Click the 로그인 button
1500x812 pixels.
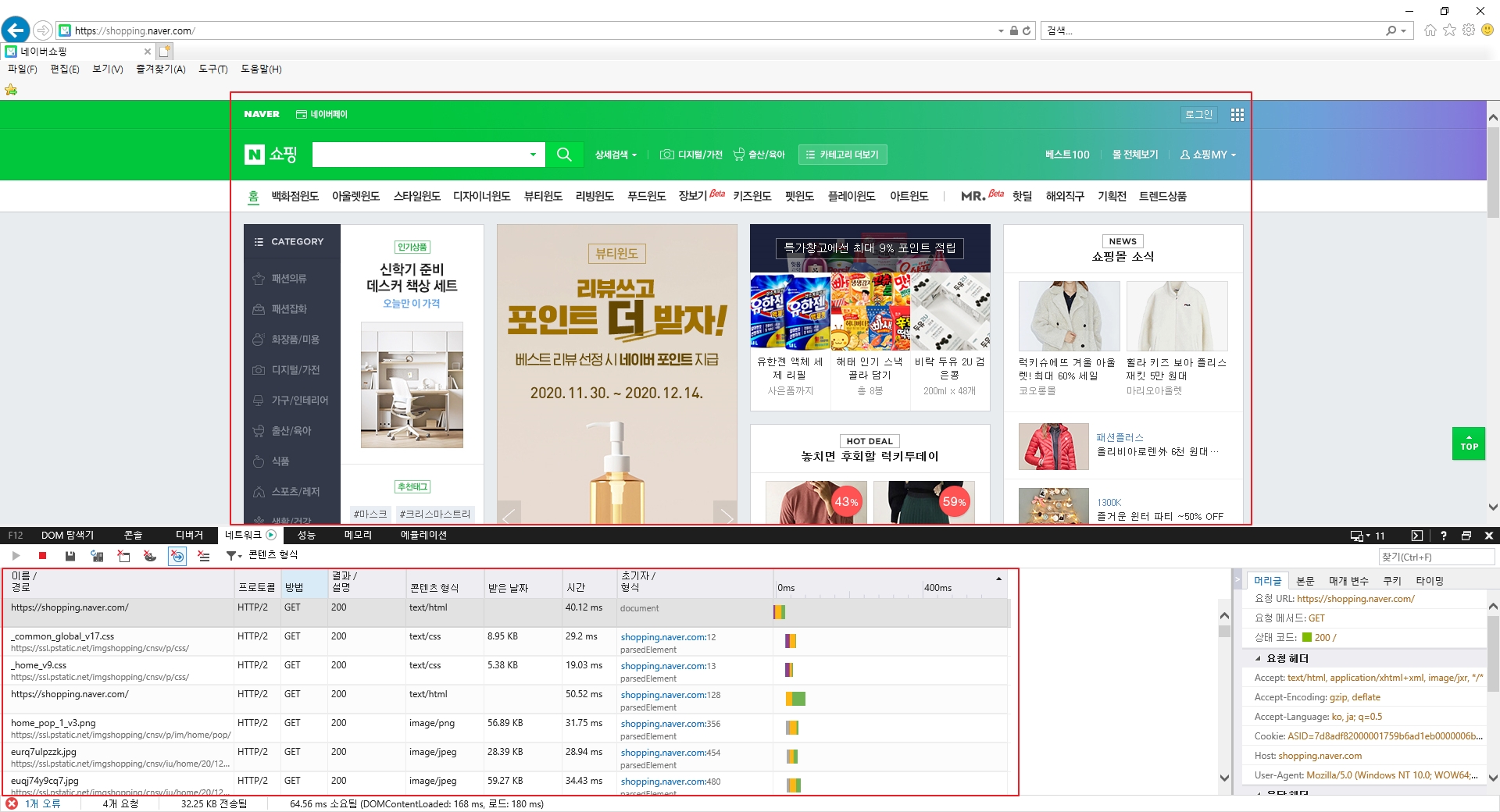(x=1198, y=115)
